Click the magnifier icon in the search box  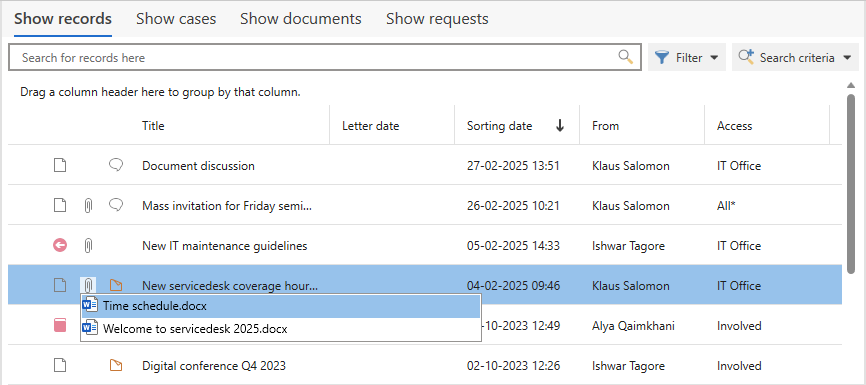point(625,57)
